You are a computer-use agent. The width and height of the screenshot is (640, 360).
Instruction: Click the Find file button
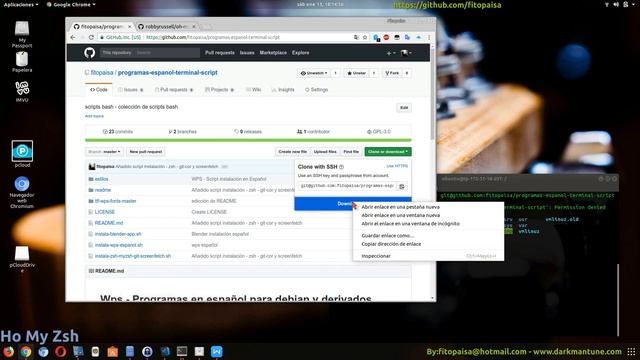pos(351,151)
